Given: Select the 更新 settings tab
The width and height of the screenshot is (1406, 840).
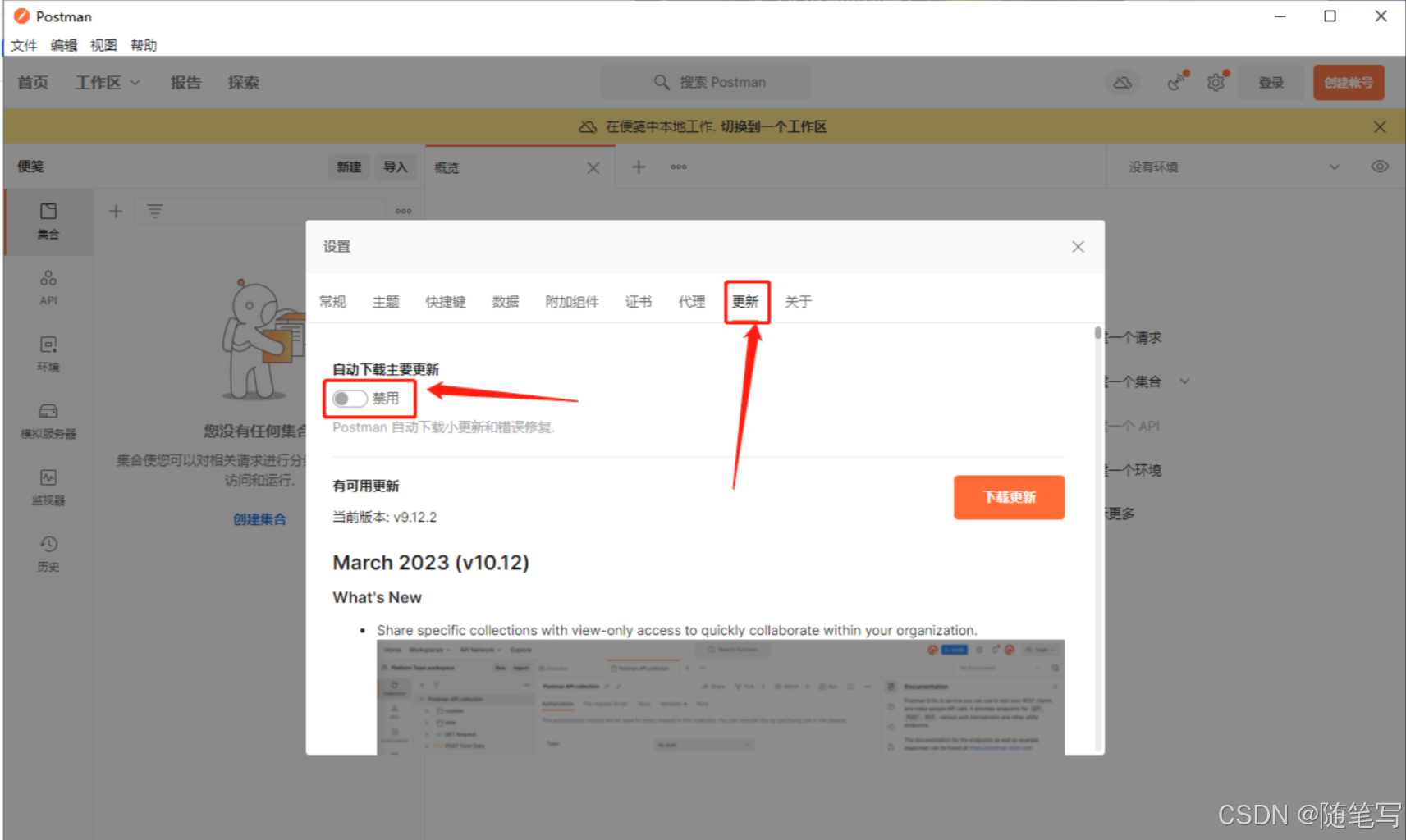Looking at the screenshot, I should click(745, 302).
